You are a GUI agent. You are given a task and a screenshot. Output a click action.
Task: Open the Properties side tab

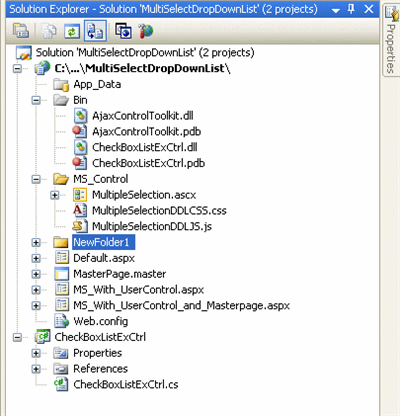(390, 40)
